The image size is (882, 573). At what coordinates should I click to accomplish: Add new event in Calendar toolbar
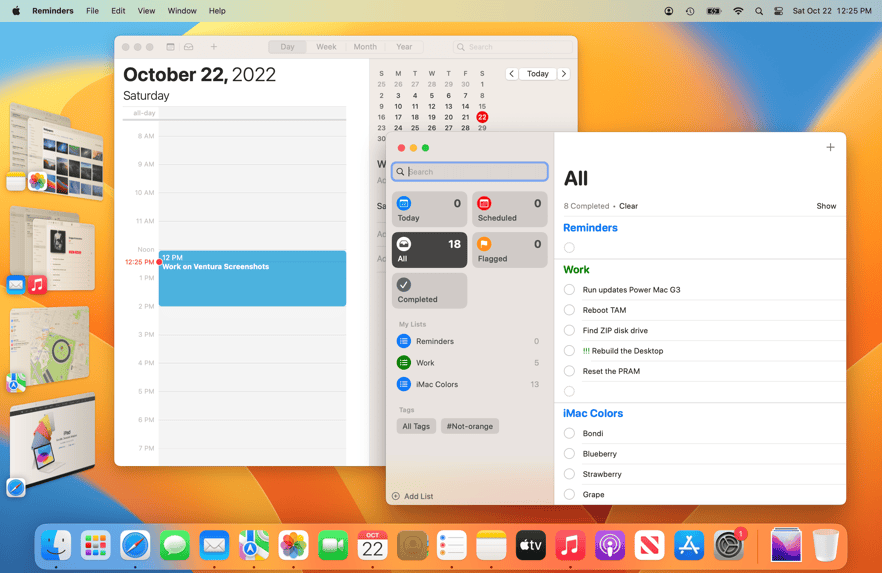pos(214,47)
